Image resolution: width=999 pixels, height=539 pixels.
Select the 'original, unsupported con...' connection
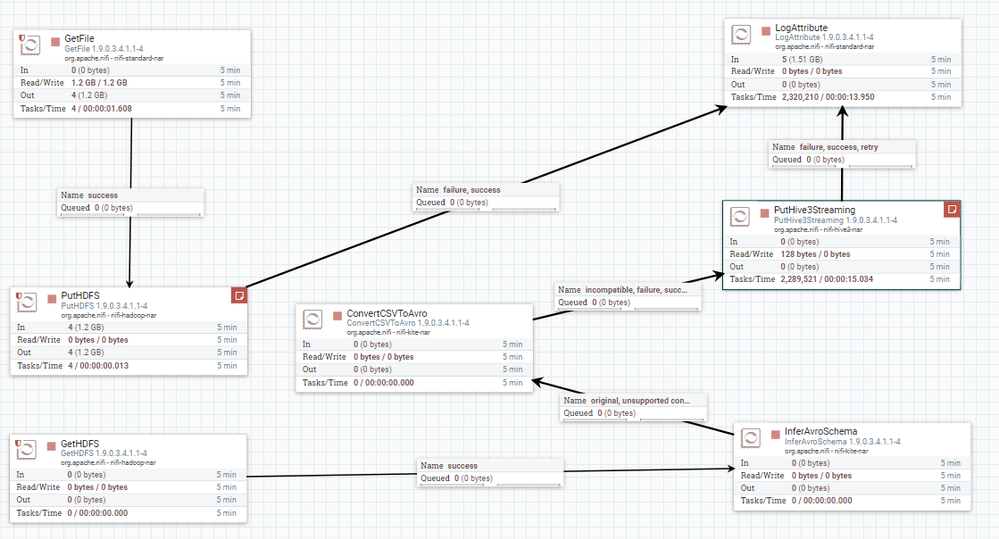[633, 406]
